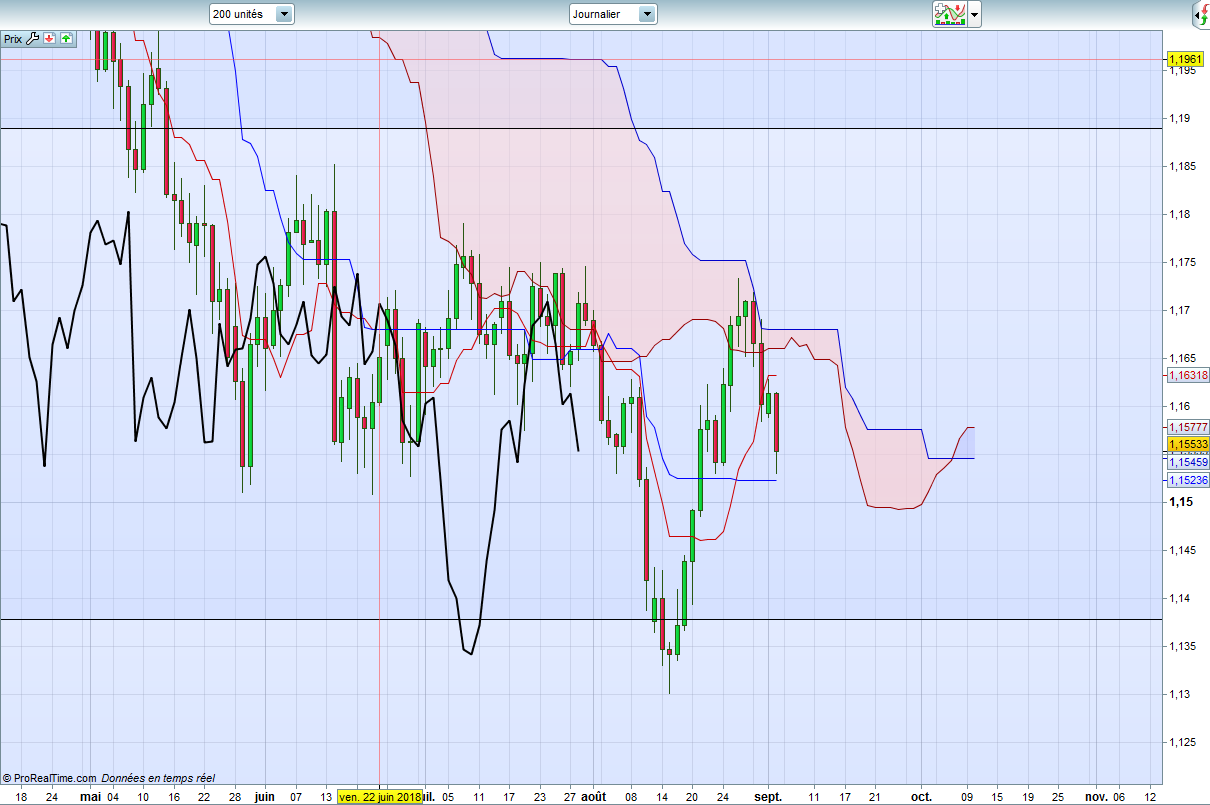Image resolution: width=1210 pixels, height=805 pixels.
Task: Click the Prix panel label
Action: pos(13,39)
